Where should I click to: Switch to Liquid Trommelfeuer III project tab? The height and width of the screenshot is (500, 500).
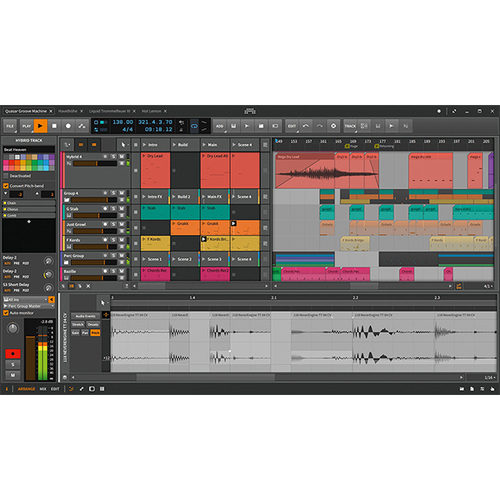point(109,111)
